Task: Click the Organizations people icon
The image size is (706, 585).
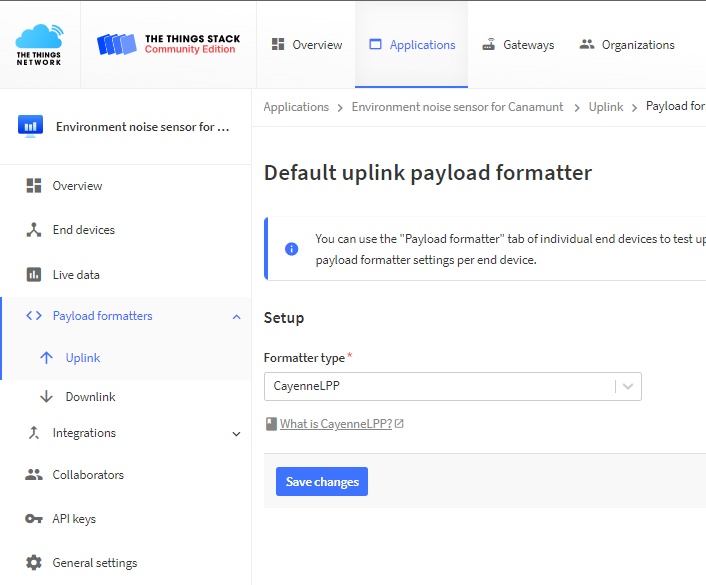Action: [x=587, y=44]
